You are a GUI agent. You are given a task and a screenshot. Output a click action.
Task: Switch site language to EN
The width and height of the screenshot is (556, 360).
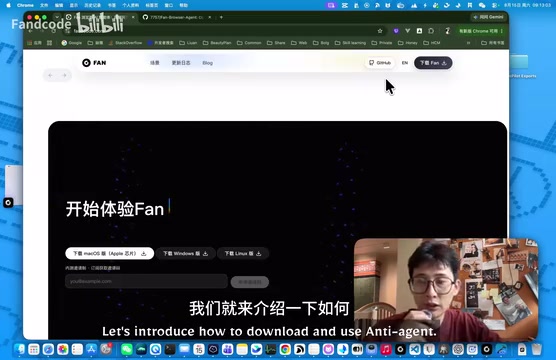click(x=405, y=63)
